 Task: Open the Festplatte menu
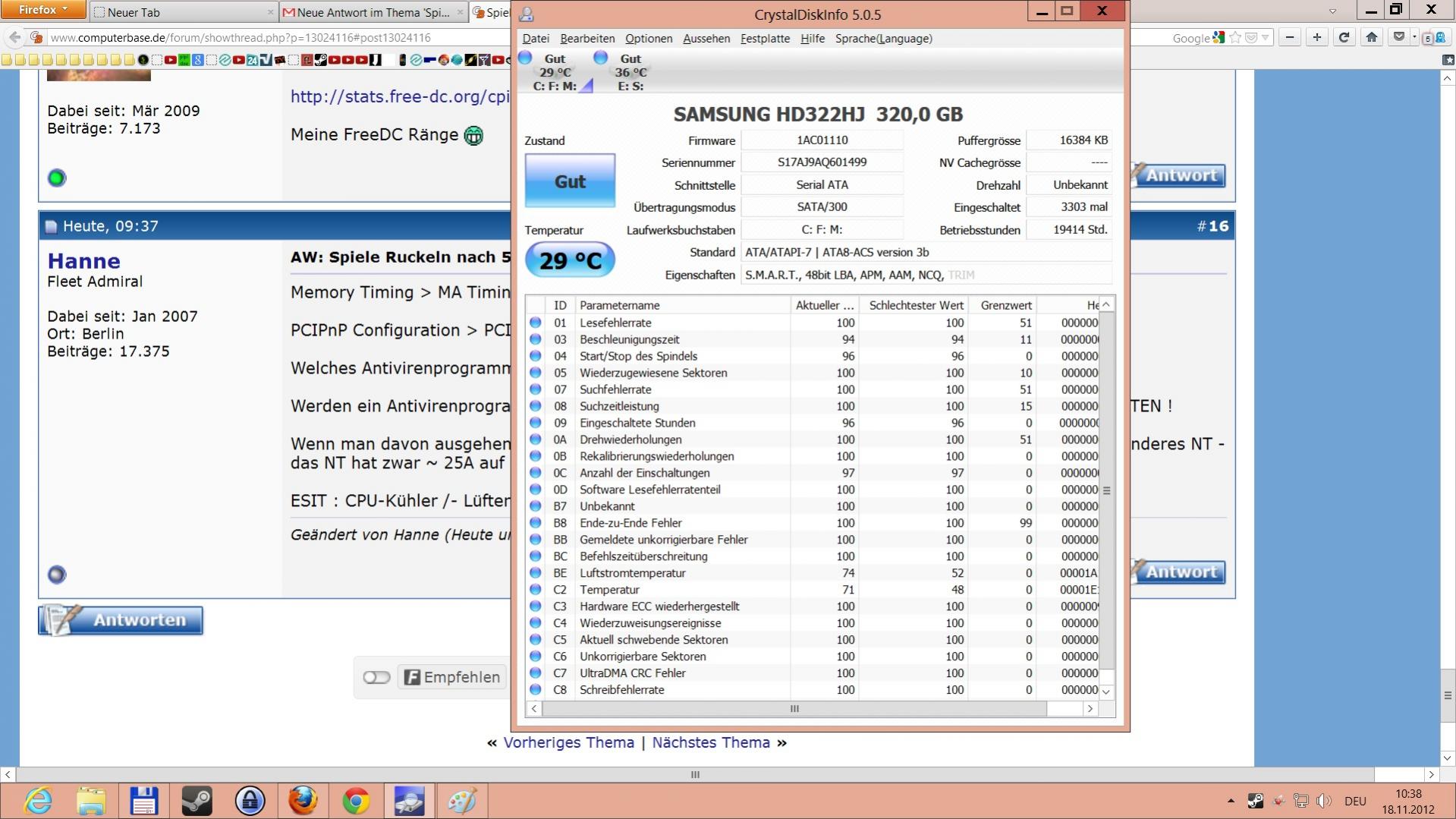[765, 39]
